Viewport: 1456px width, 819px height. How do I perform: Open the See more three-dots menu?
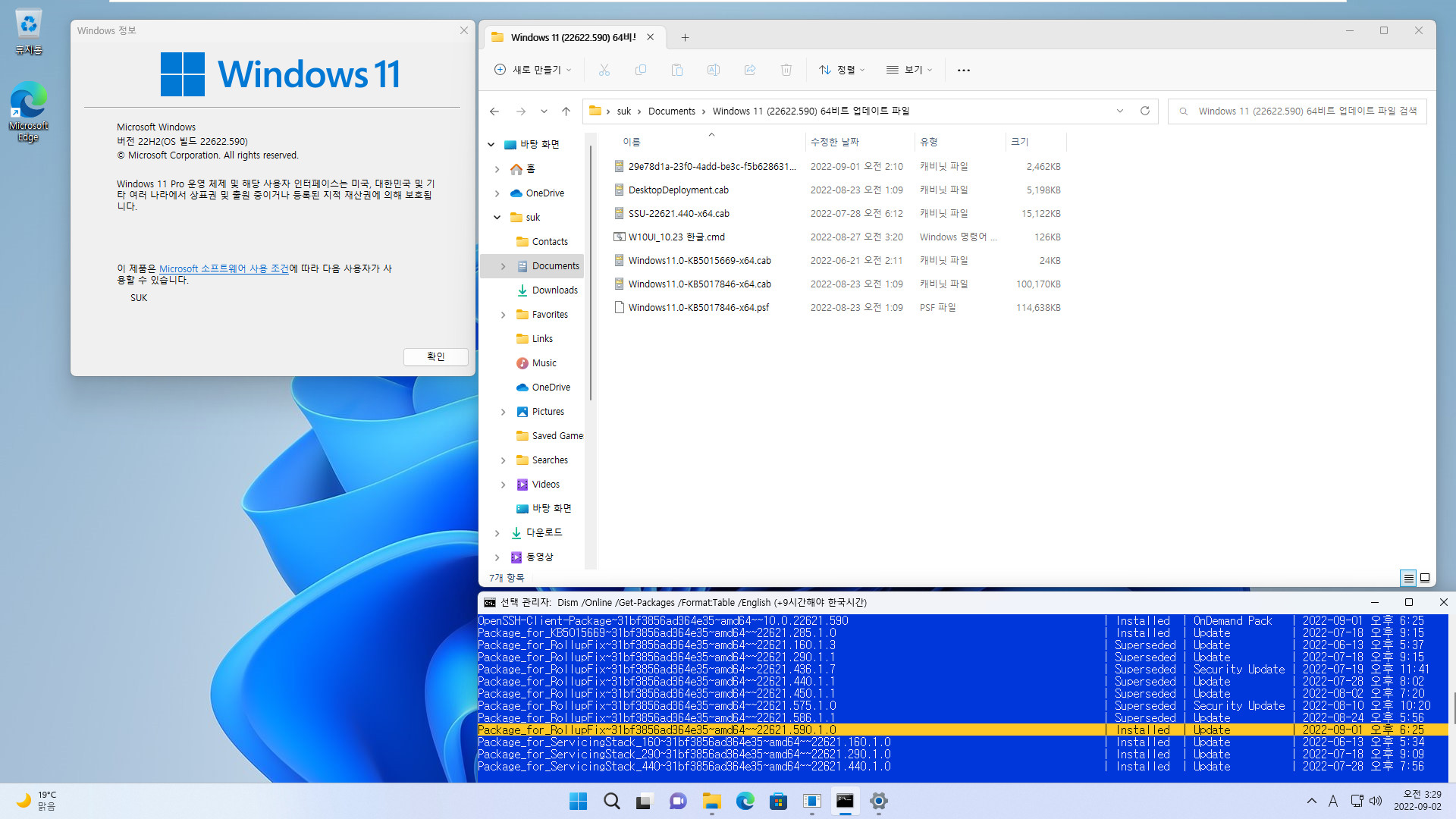964,70
